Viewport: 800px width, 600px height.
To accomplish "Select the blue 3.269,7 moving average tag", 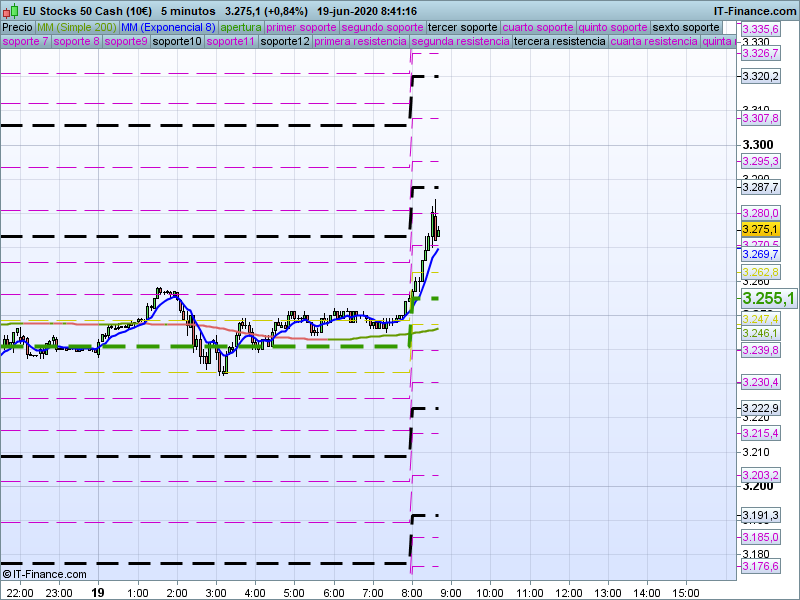I will [x=760, y=255].
